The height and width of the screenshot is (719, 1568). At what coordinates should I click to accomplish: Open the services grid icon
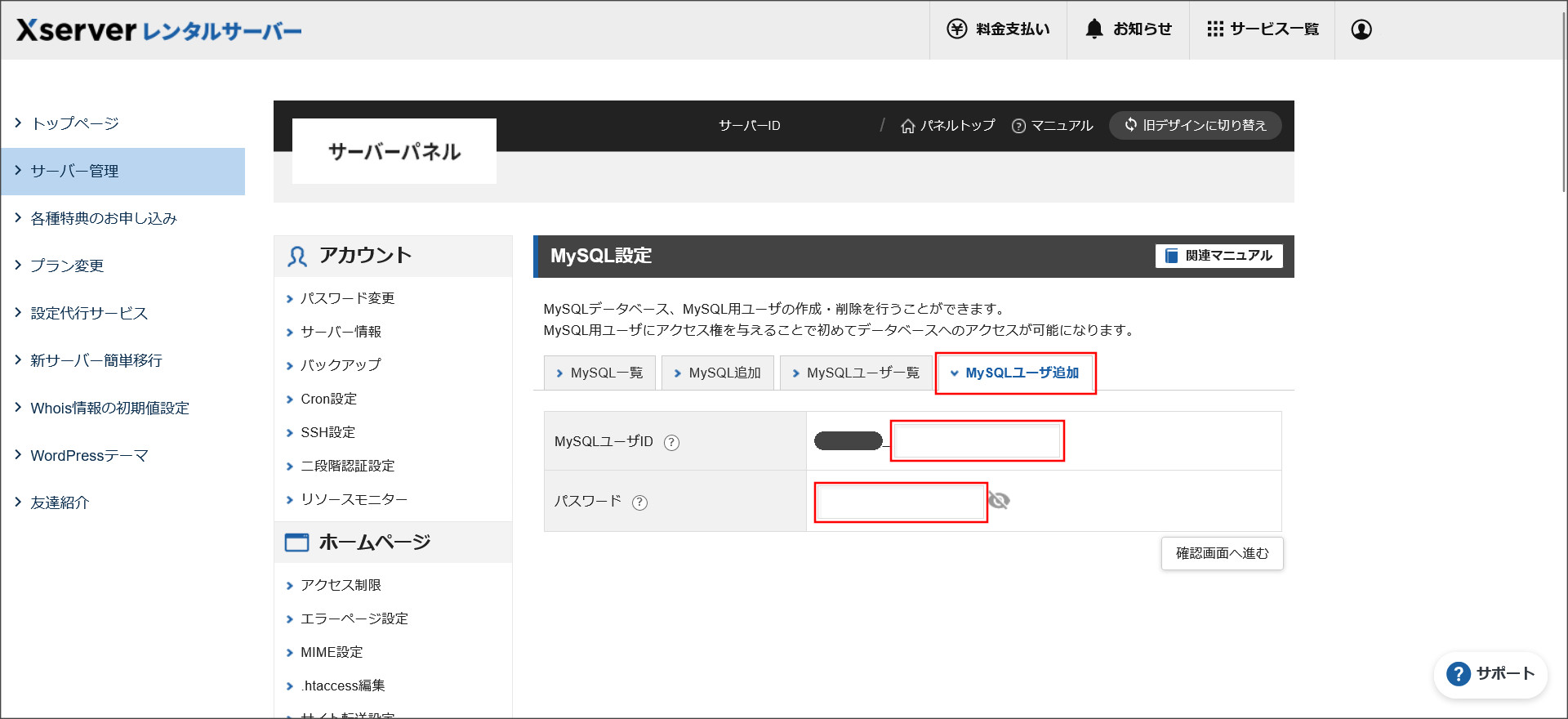[1215, 29]
